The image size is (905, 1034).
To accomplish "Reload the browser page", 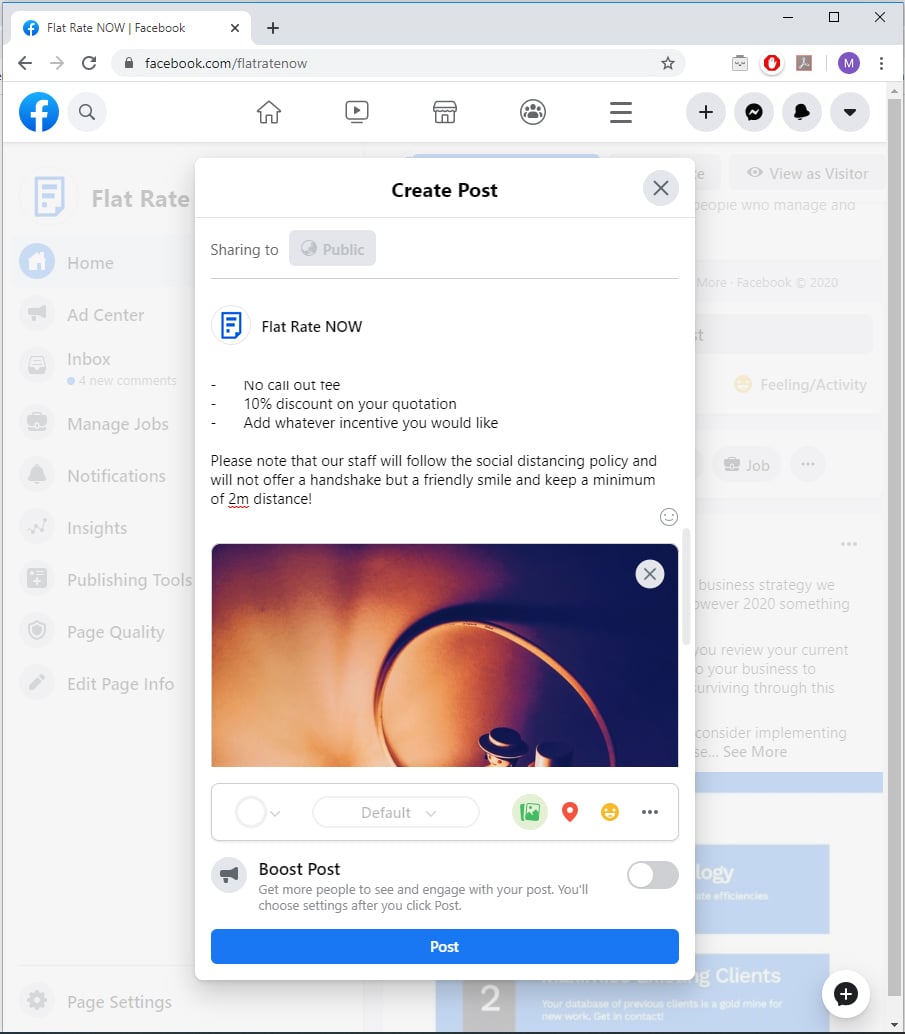I will click(x=89, y=63).
